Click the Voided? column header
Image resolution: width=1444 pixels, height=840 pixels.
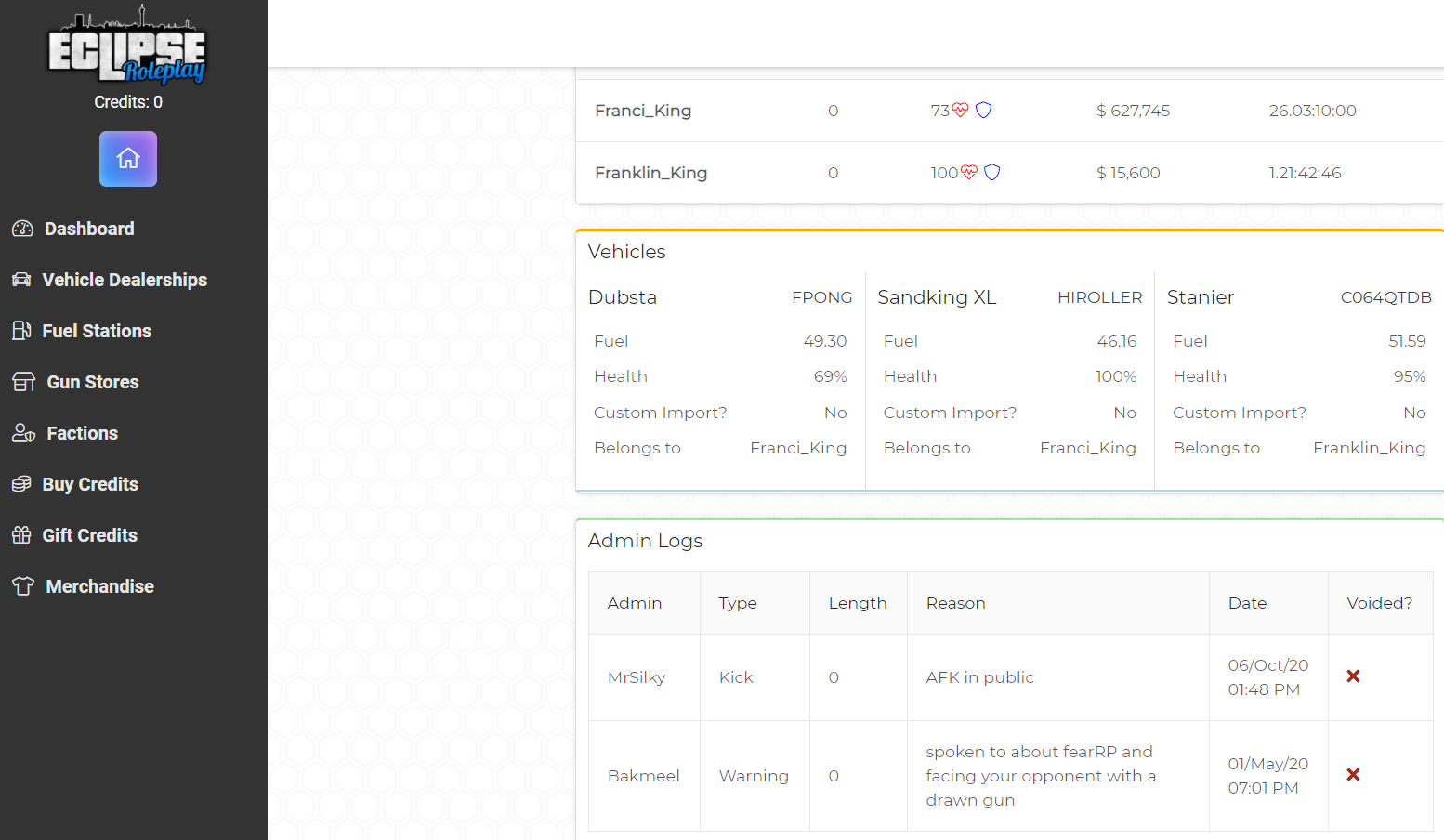coord(1379,603)
